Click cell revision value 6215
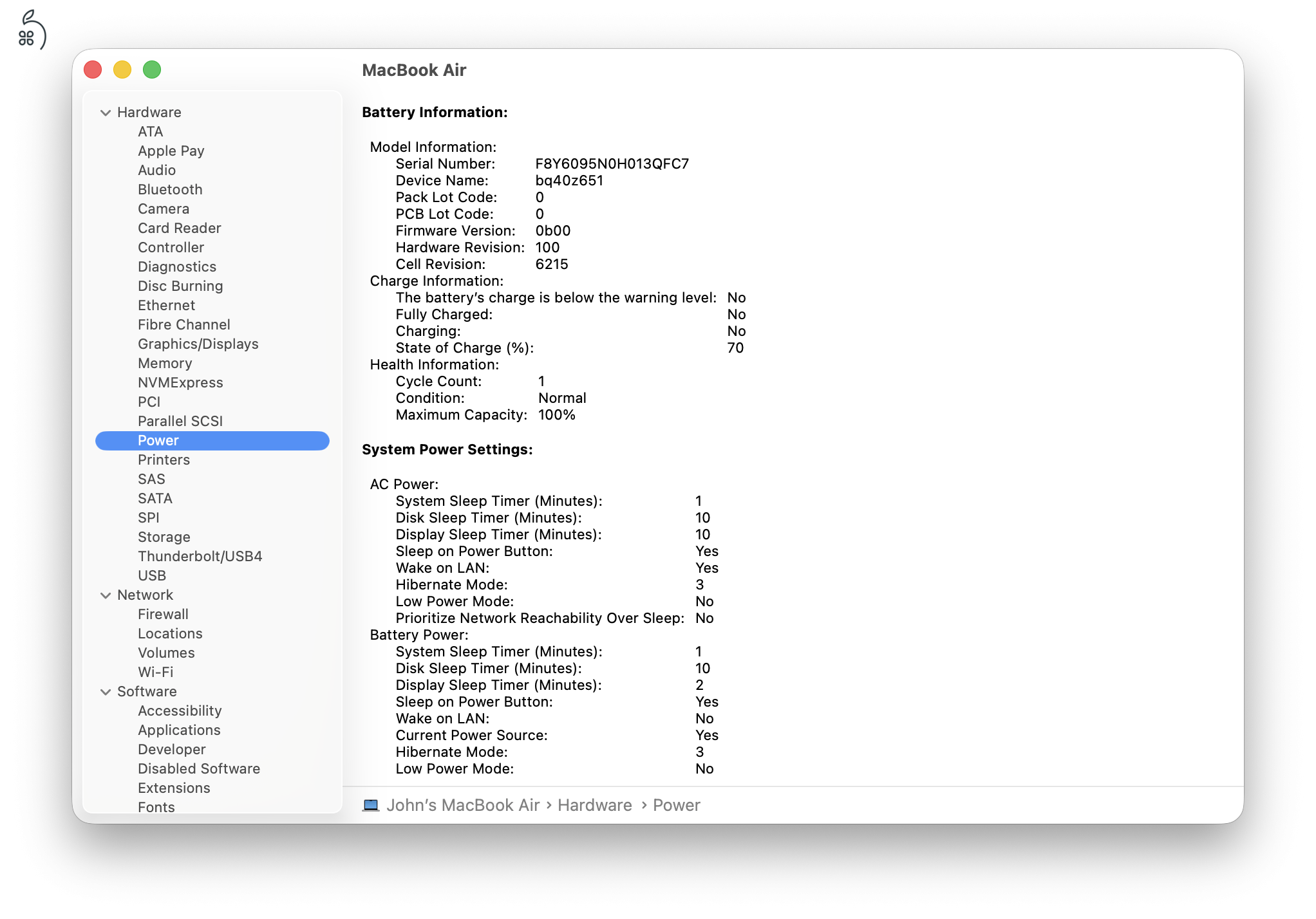The width and height of the screenshot is (1316, 919). (552, 264)
